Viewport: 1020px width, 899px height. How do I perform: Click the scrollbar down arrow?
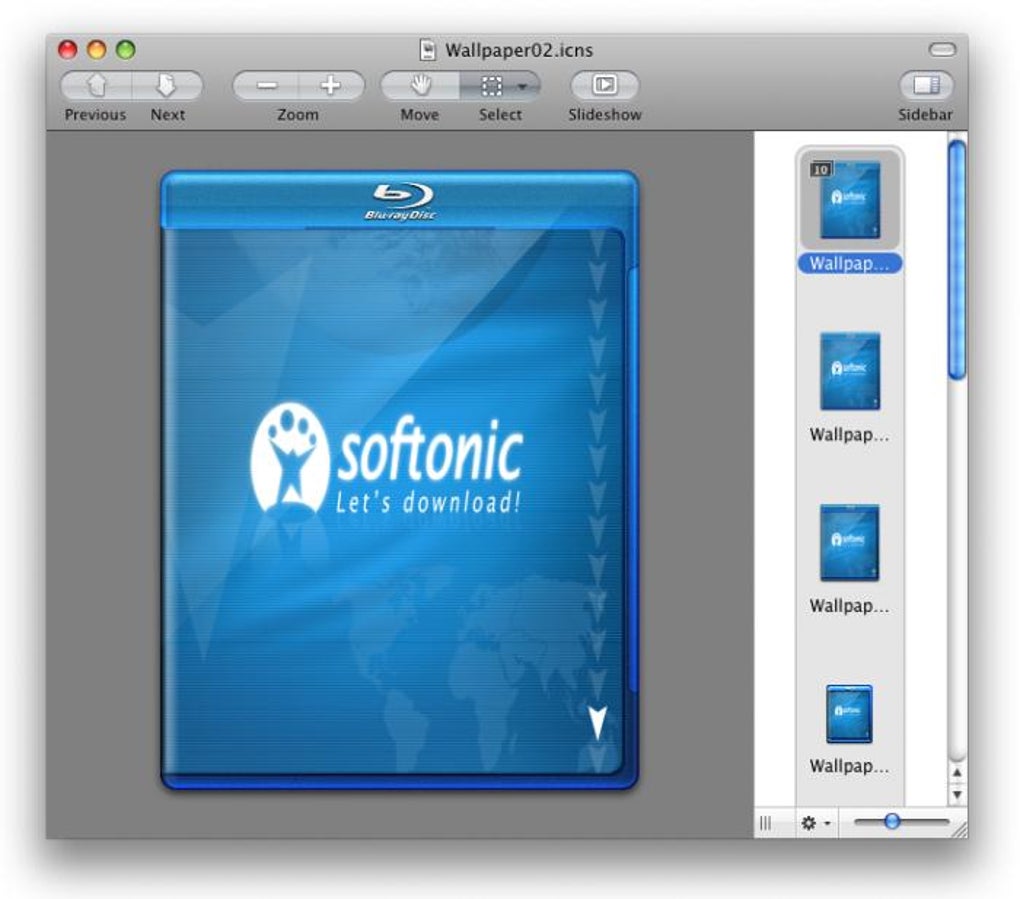click(x=957, y=794)
